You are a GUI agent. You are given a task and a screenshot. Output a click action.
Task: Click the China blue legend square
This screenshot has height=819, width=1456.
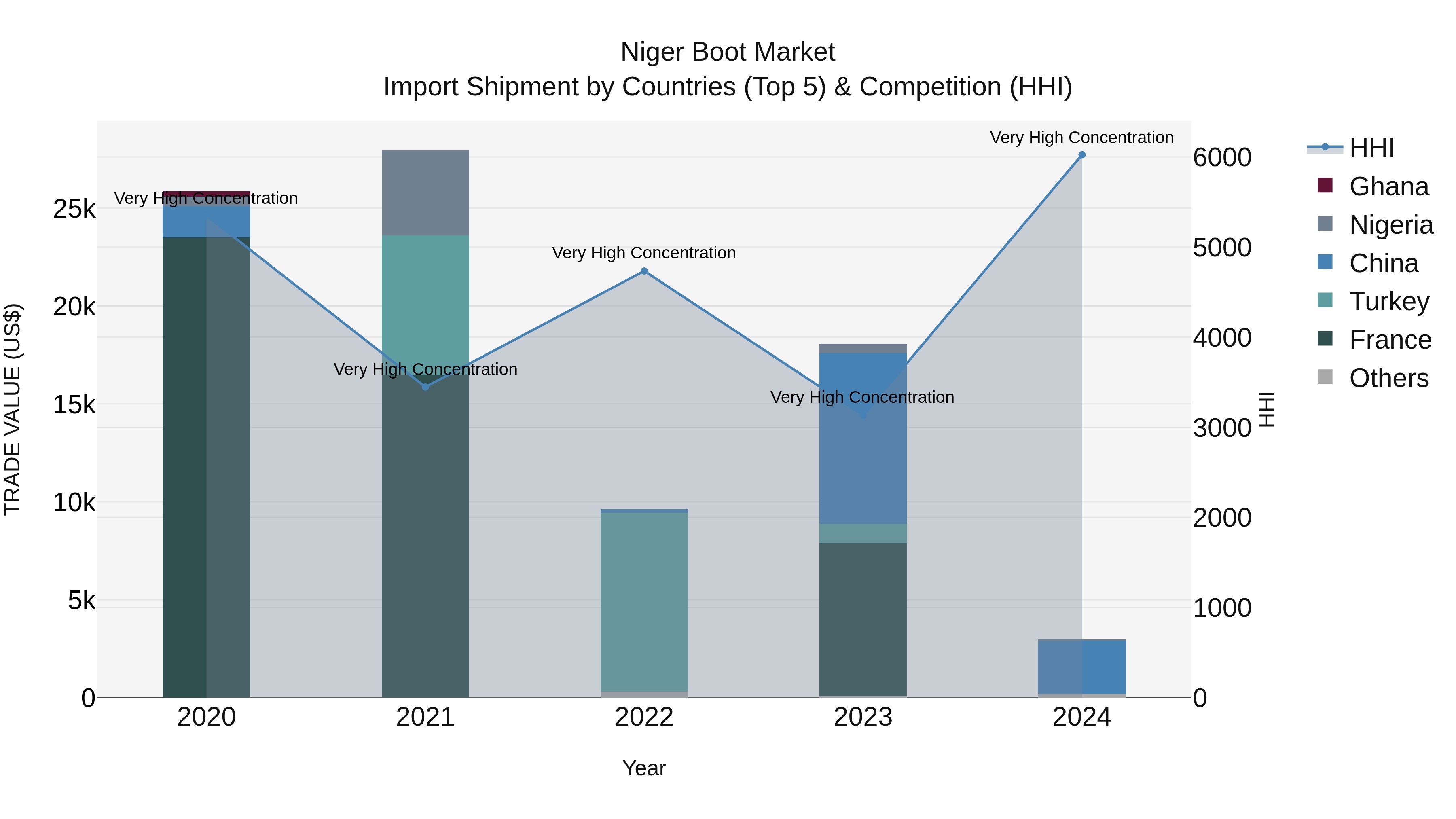tap(1325, 262)
